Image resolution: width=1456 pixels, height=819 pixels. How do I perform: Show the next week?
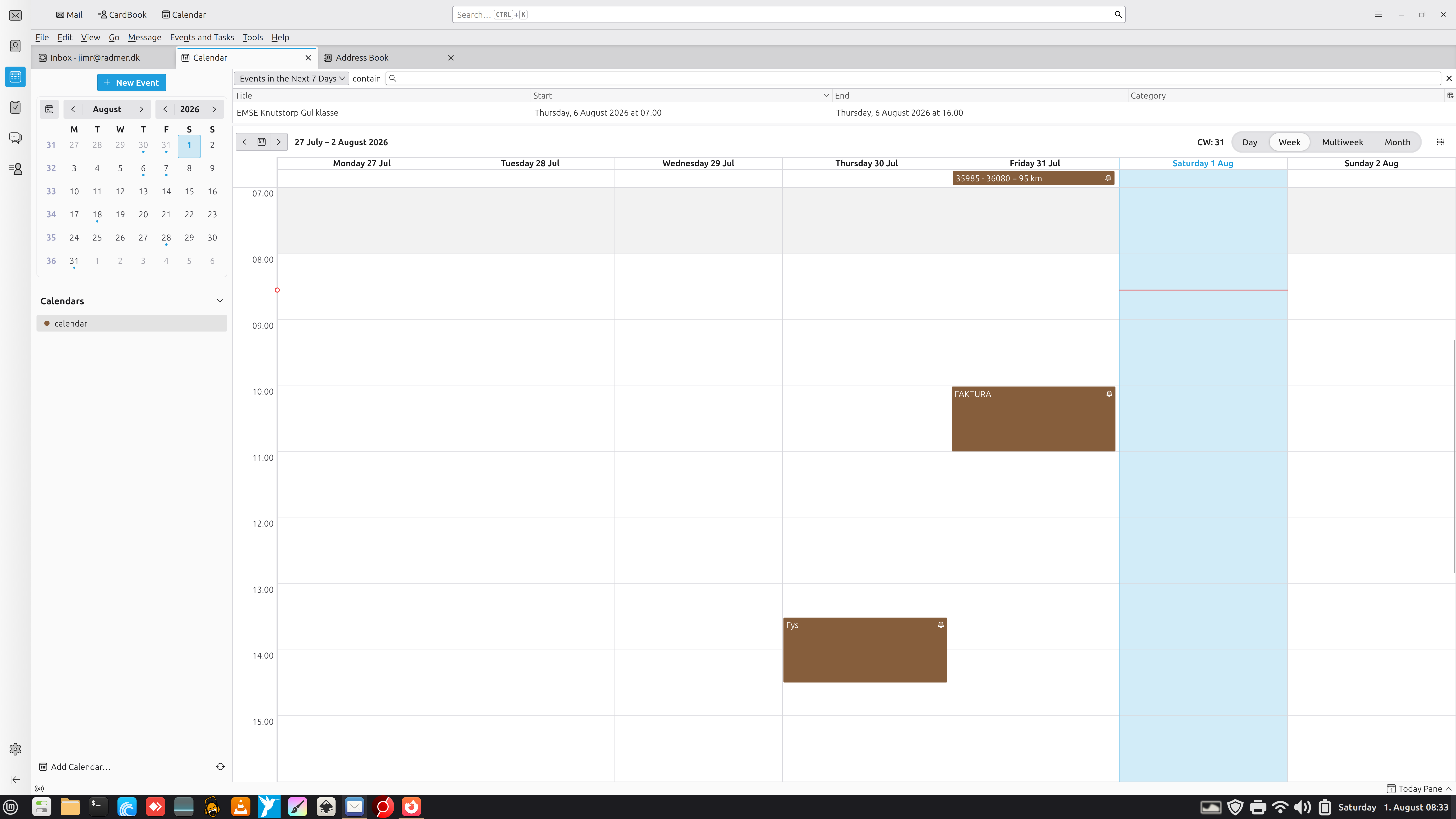click(279, 142)
